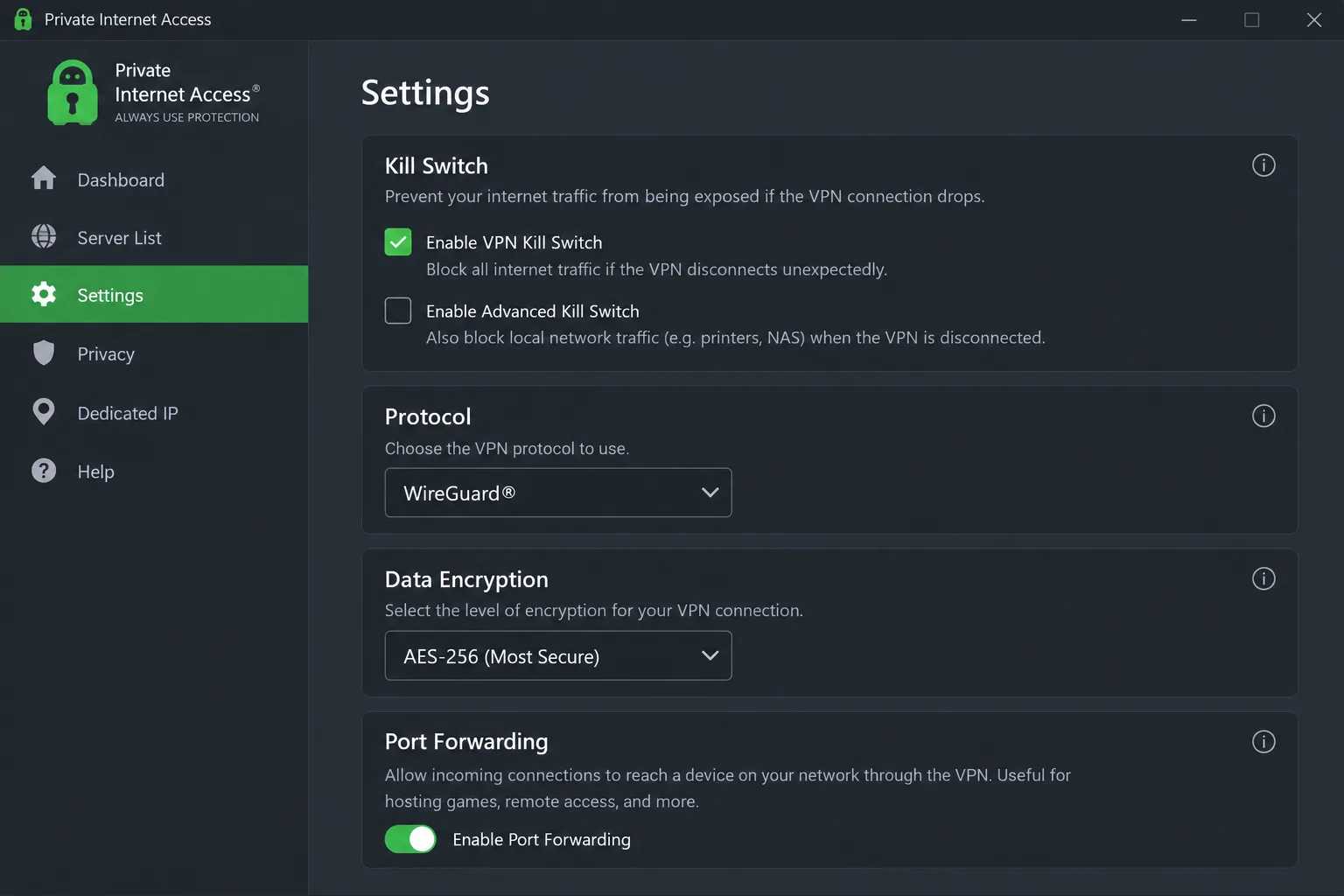Click the Server List globe icon
The width and height of the screenshot is (1344, 896).
point(44,236)
